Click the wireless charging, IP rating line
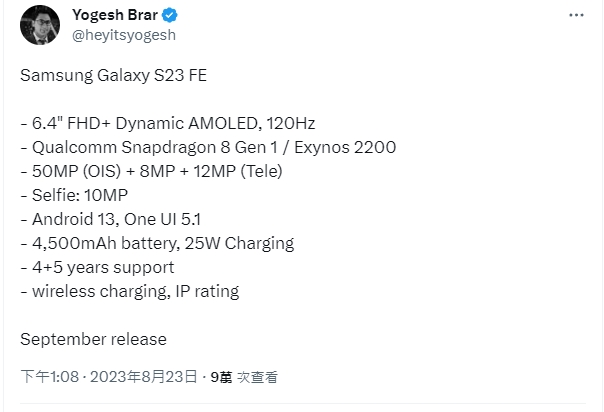Image resolution: width=604 pixels, height=412 pixels. pyautogui.click(x=130, y=291)
